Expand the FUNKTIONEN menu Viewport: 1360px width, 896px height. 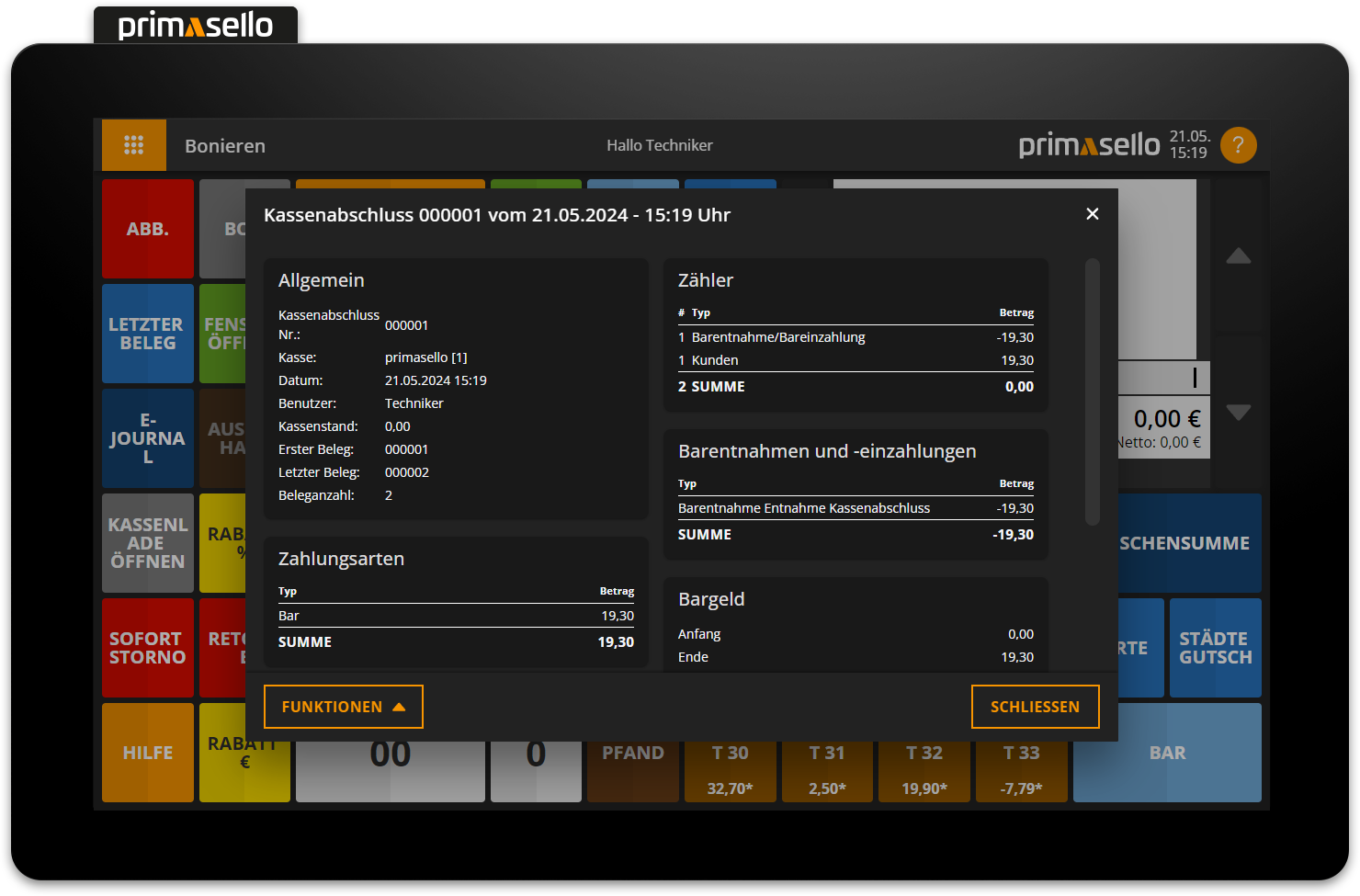pos(343,707)
